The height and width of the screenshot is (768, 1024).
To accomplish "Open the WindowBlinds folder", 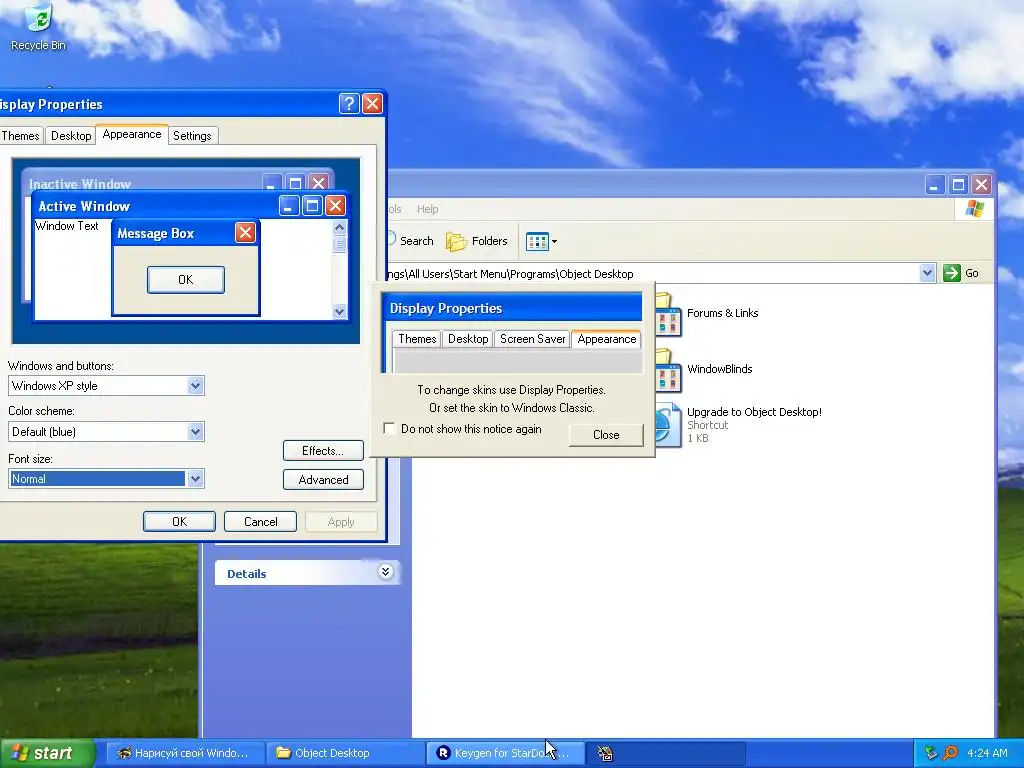I will tap(704, 370).
